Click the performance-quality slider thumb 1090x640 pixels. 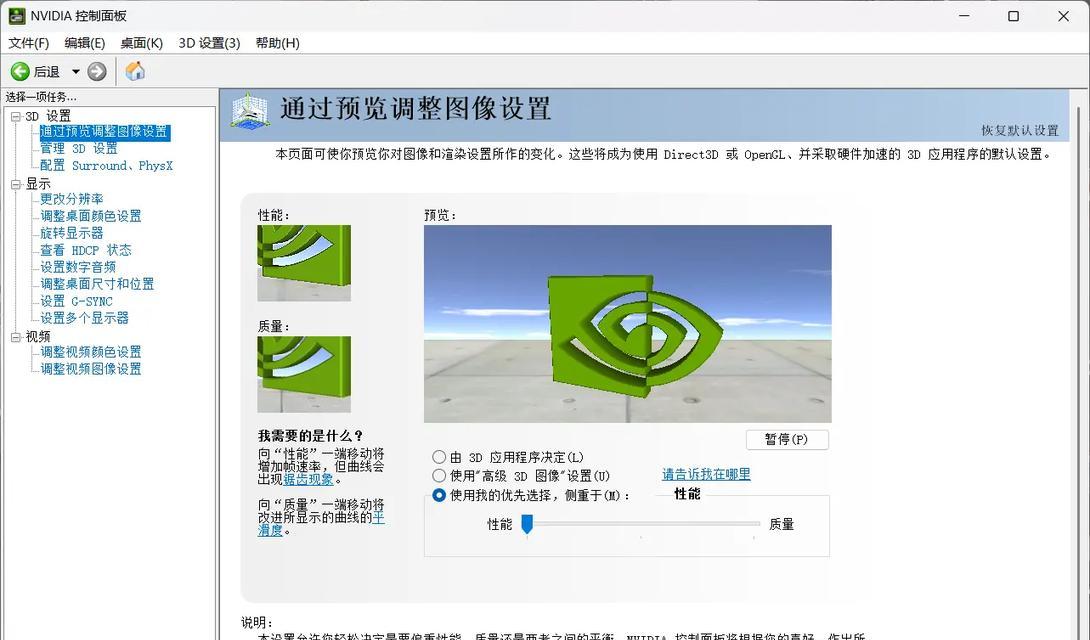pyautogui.click(x=527, y=524)
